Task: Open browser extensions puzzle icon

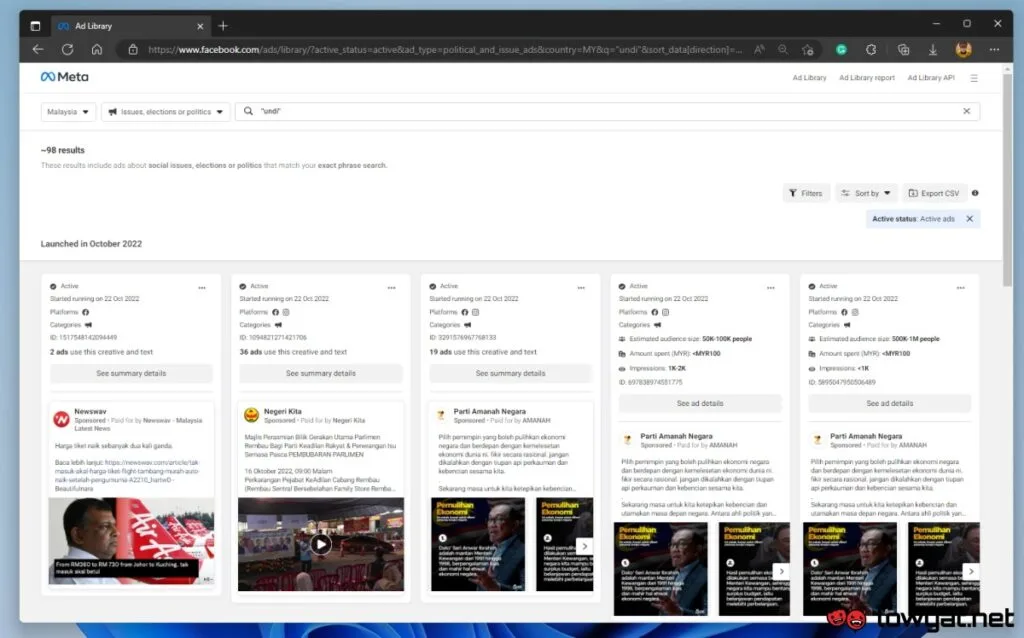Action: [x=871, y=50]
